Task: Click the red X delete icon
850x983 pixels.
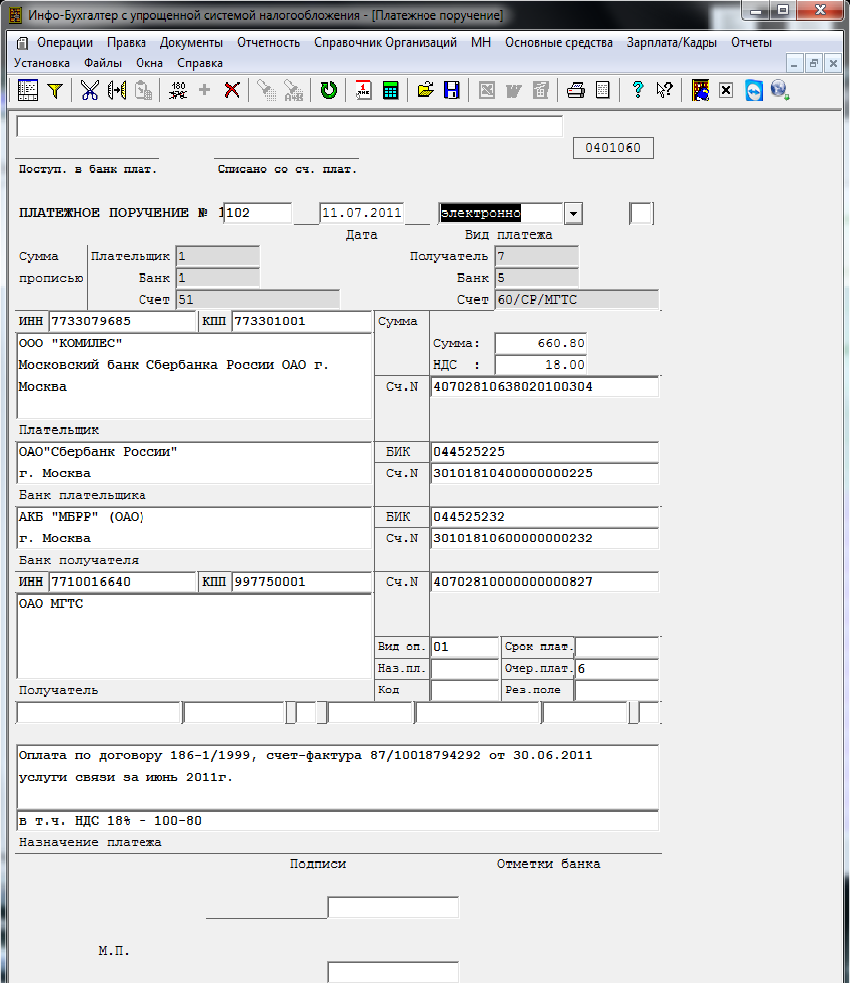Action: tap(232, 91)
